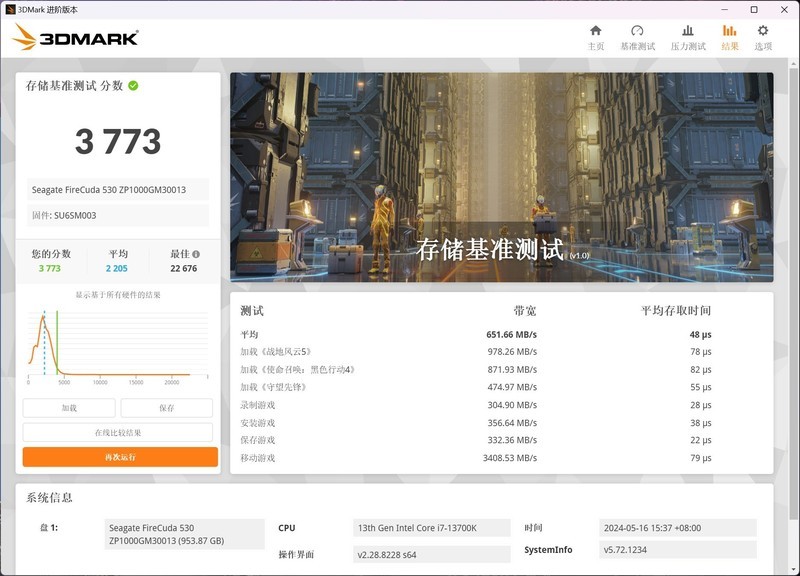This screenshot has height=576, width=800.
Task: Click the green checkmark beside 存储基准测试 分数
Action: click(134, 85)
